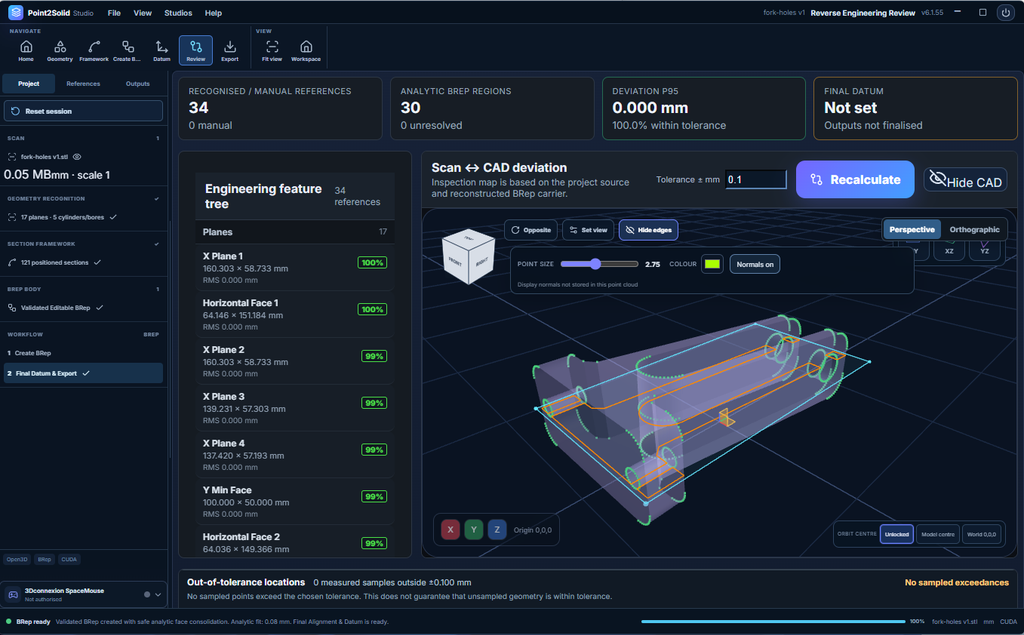Click the Tolerance ± mm input field
Screen dimensions: 1024x635
pyautogui.click(x=756, y=180)
